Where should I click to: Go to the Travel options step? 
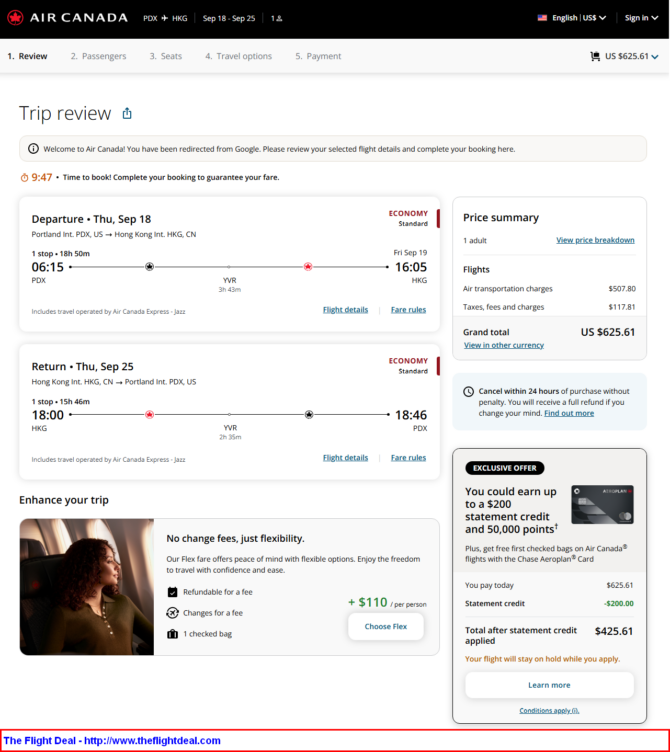click(238, 56)
